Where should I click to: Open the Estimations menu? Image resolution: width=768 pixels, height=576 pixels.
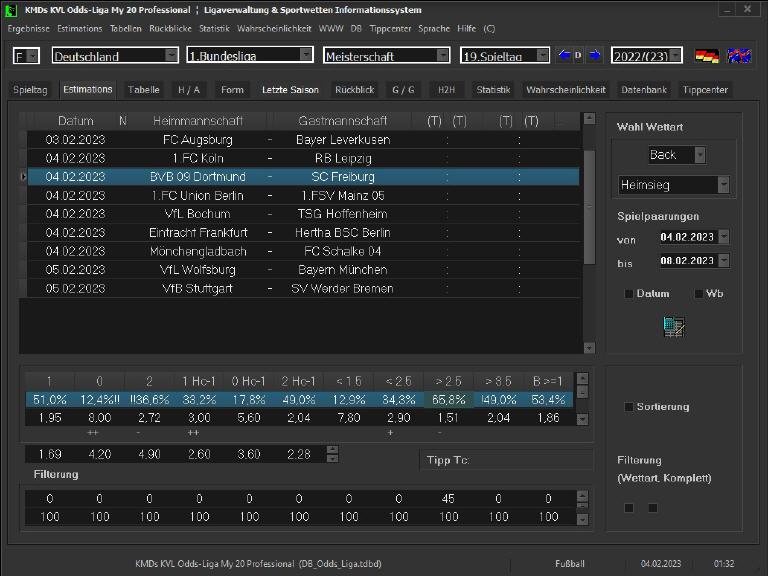pos(79,28)
